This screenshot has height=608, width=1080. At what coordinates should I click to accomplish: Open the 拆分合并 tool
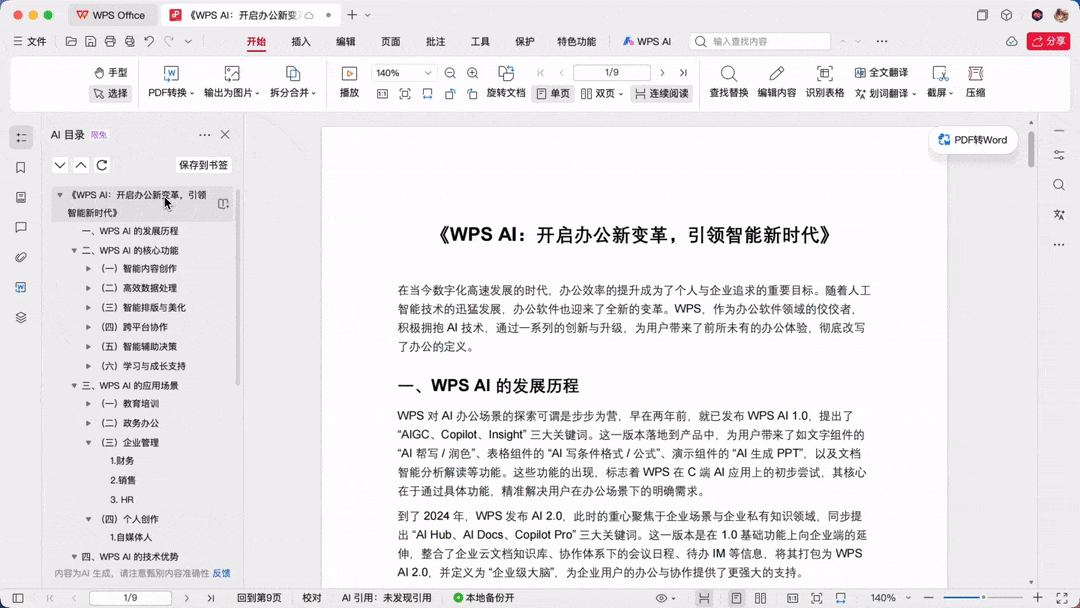(293, 82)
